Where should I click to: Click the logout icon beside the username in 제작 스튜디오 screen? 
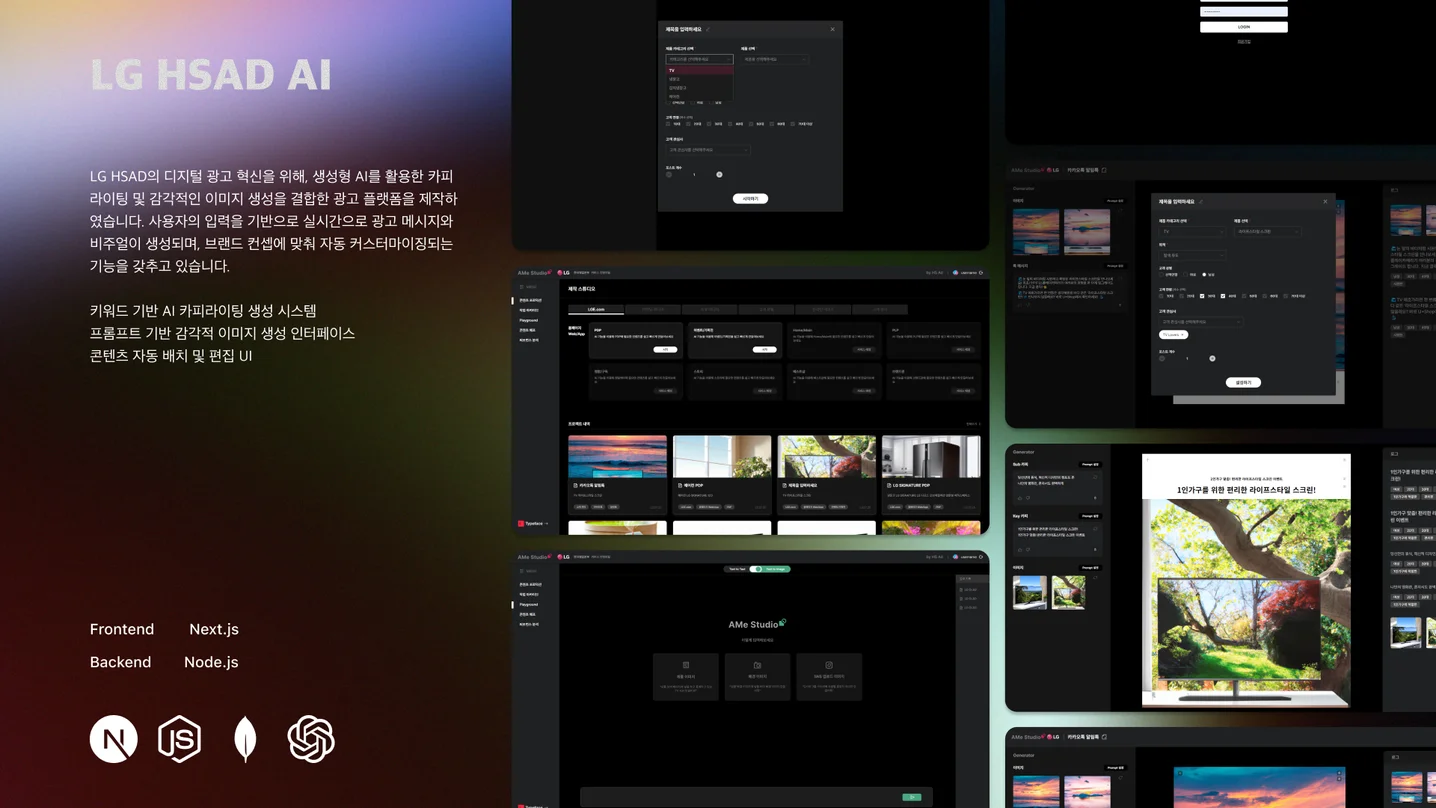[x=981, y=272]
